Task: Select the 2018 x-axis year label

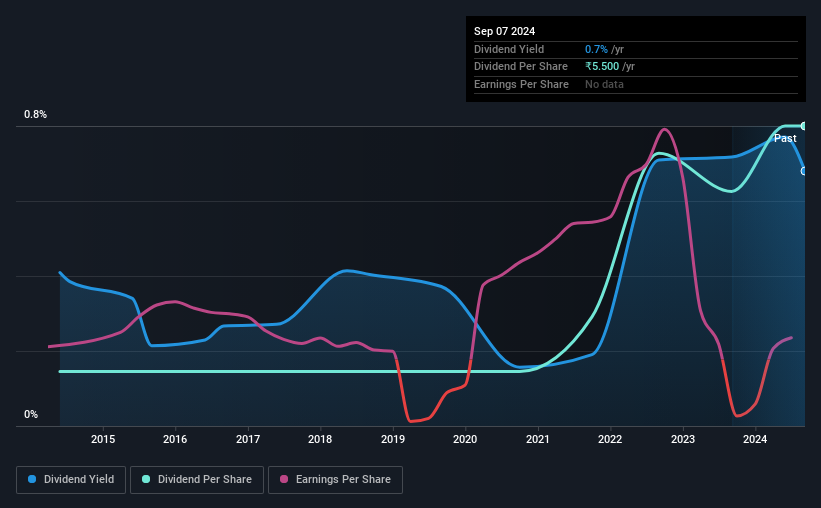Action: pos(320,439)
